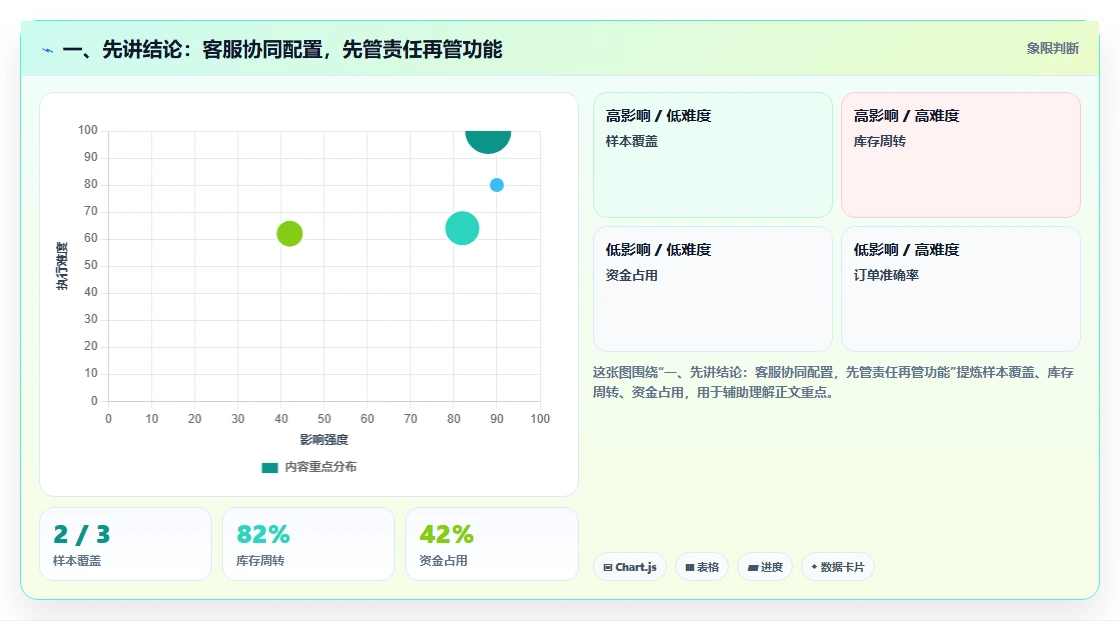Click the 资金占用 text in the quadrant card
The height and width of the screenshot is (621, 1120).
[631, 275]
